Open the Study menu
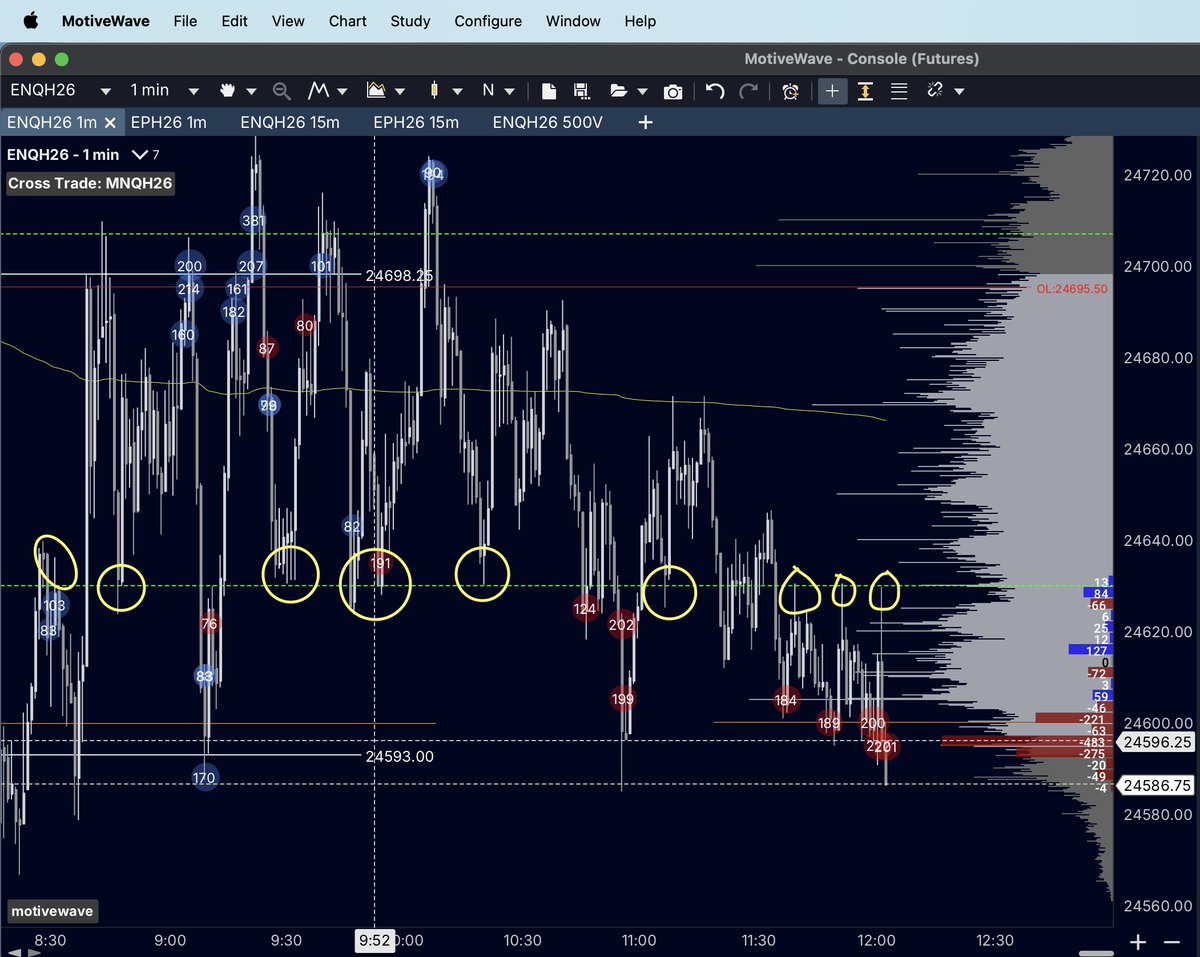This screenshot has height=957, width=1200. 410,20
